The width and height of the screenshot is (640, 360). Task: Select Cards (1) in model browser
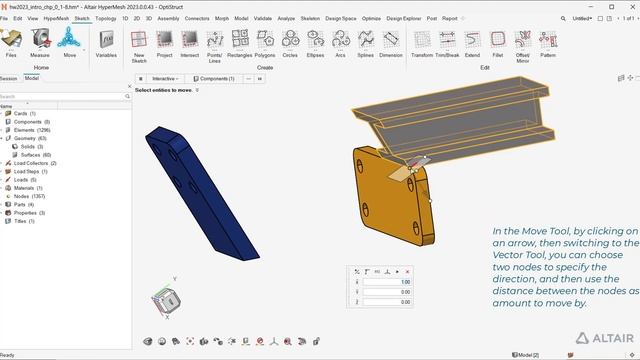[x=24, y=113]
